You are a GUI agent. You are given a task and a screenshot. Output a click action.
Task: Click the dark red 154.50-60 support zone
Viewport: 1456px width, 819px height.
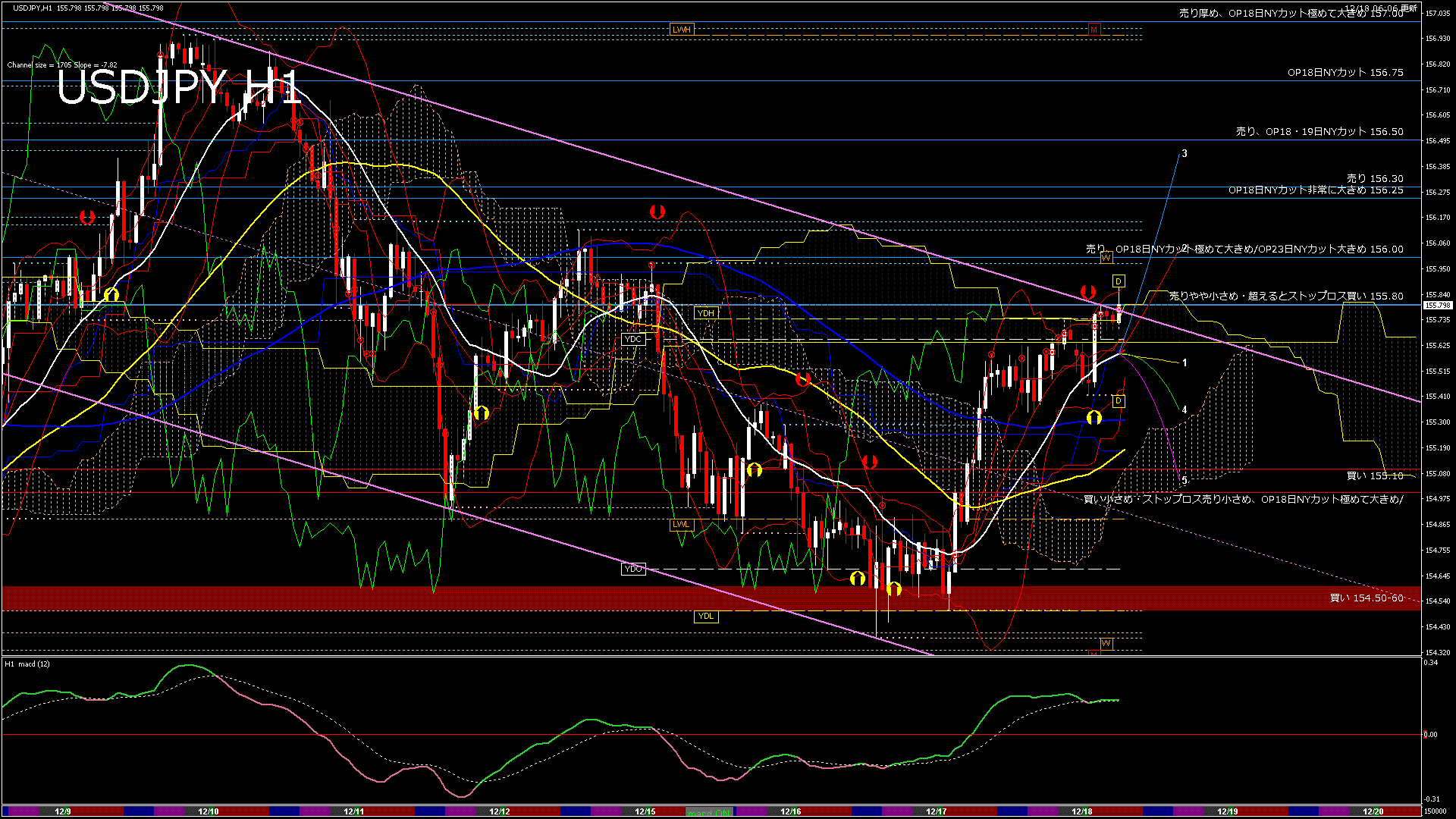[455, 598]
